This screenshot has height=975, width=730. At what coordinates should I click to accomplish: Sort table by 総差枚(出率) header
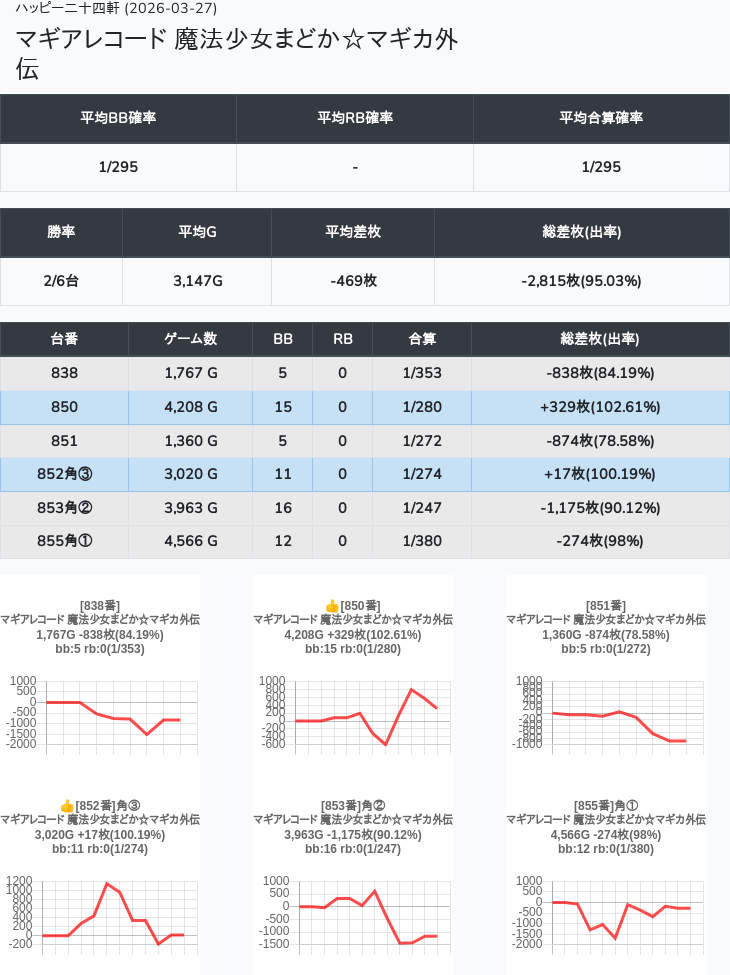[x=600, y=339]
